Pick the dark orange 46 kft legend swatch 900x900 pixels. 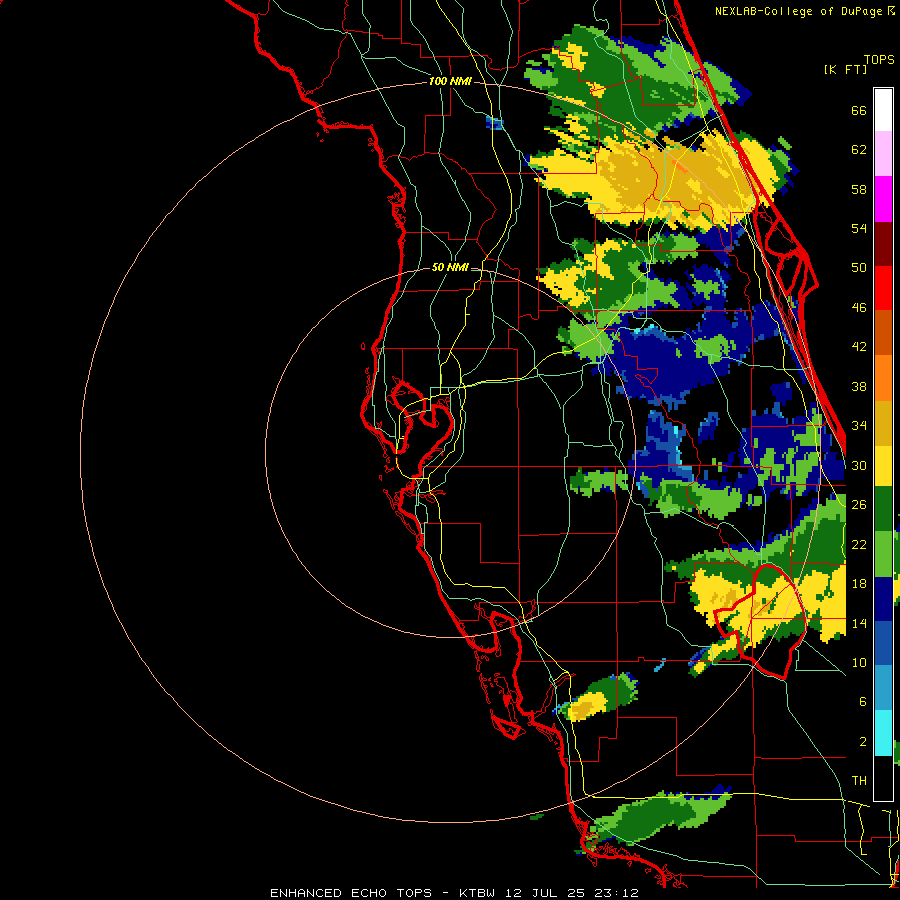[883, 333]
